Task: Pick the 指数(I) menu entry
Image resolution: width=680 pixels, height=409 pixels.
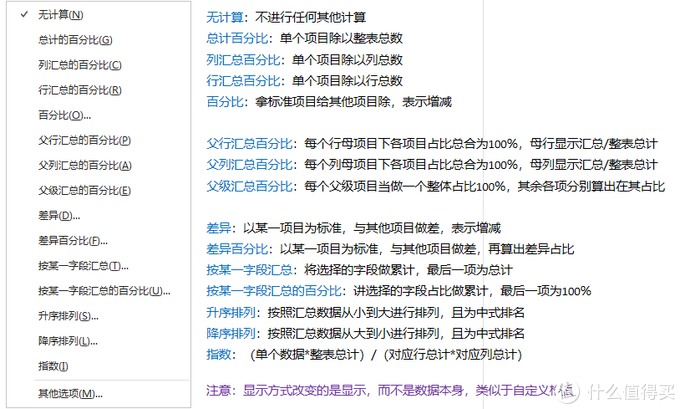Action: click(53, 366)
